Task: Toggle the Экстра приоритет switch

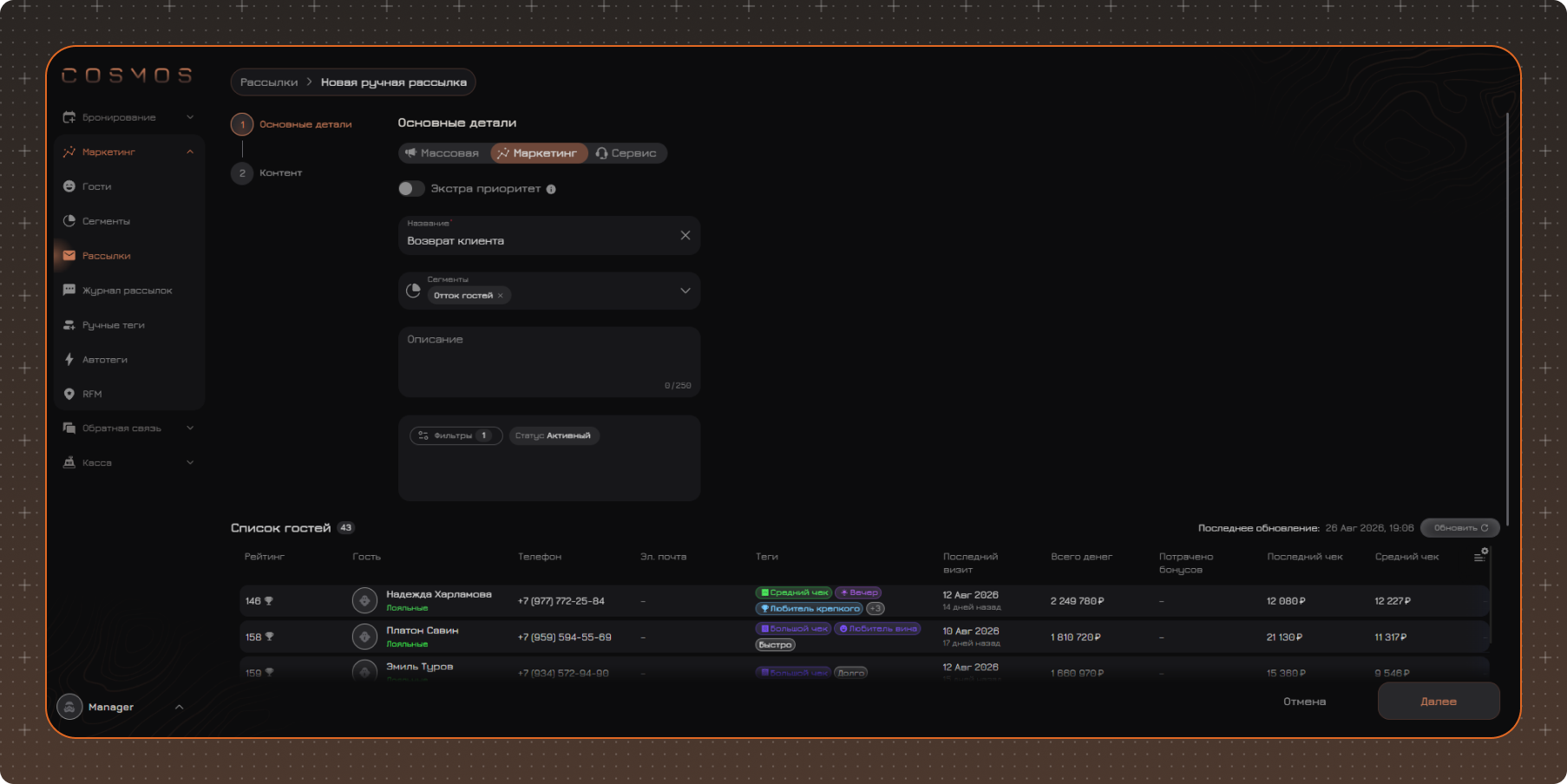Action: click(411, 189)
